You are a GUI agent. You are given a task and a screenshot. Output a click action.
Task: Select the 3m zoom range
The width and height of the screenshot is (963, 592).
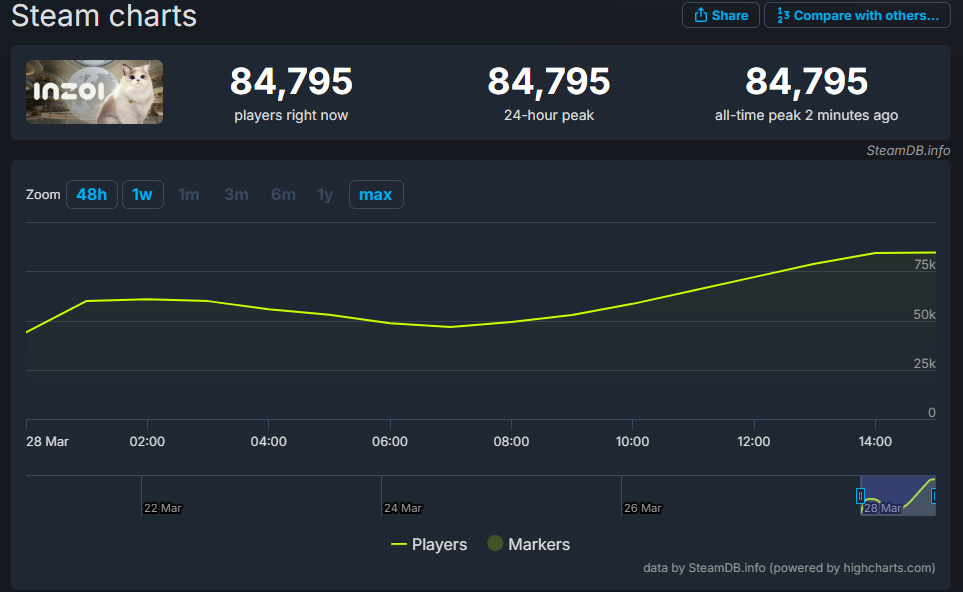pos(236,195)
